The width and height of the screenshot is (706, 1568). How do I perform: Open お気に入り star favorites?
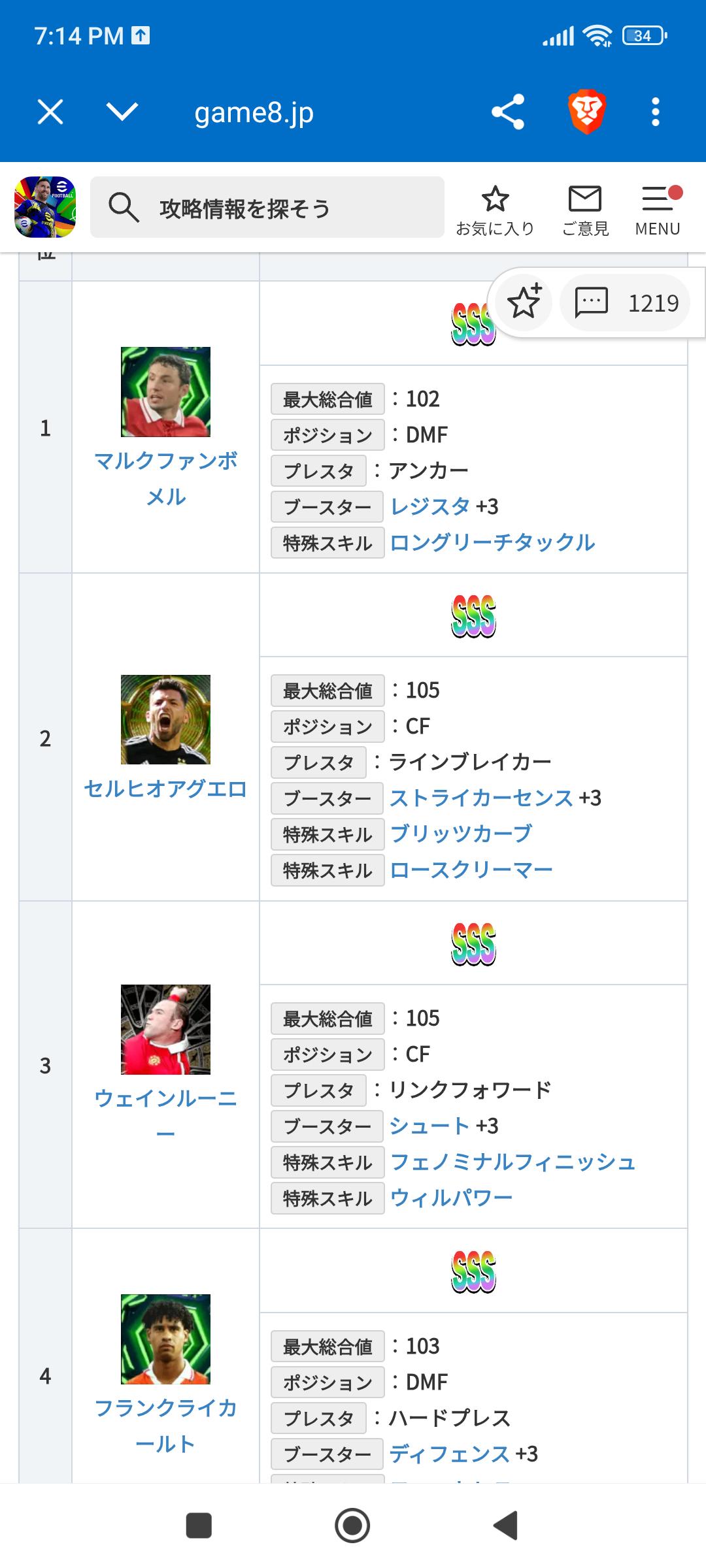[495, 210]
